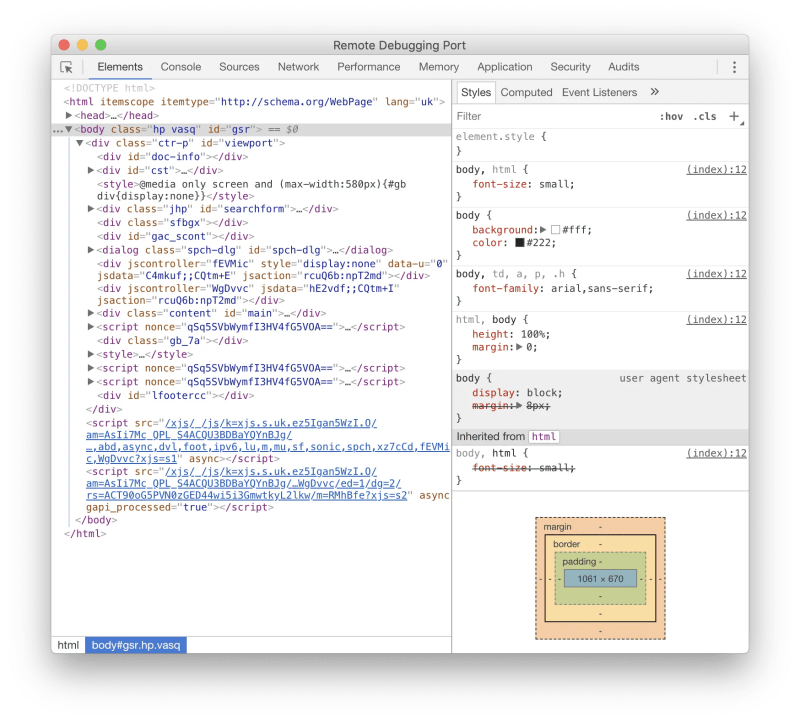Open the Network tab

(x=298, y=67)
